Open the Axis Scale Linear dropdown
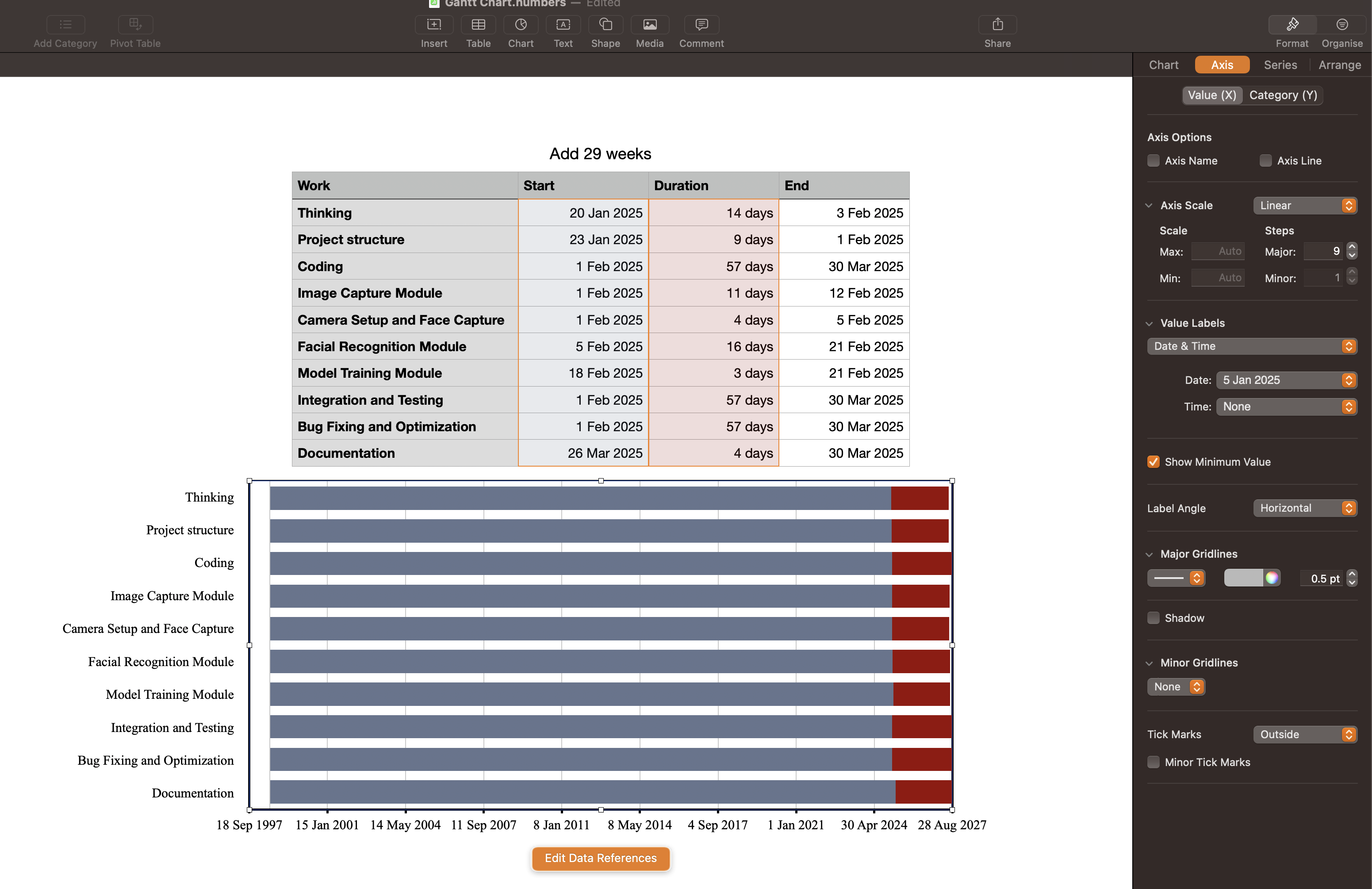The image size is (1372, 889). (x=1305, y=206)
